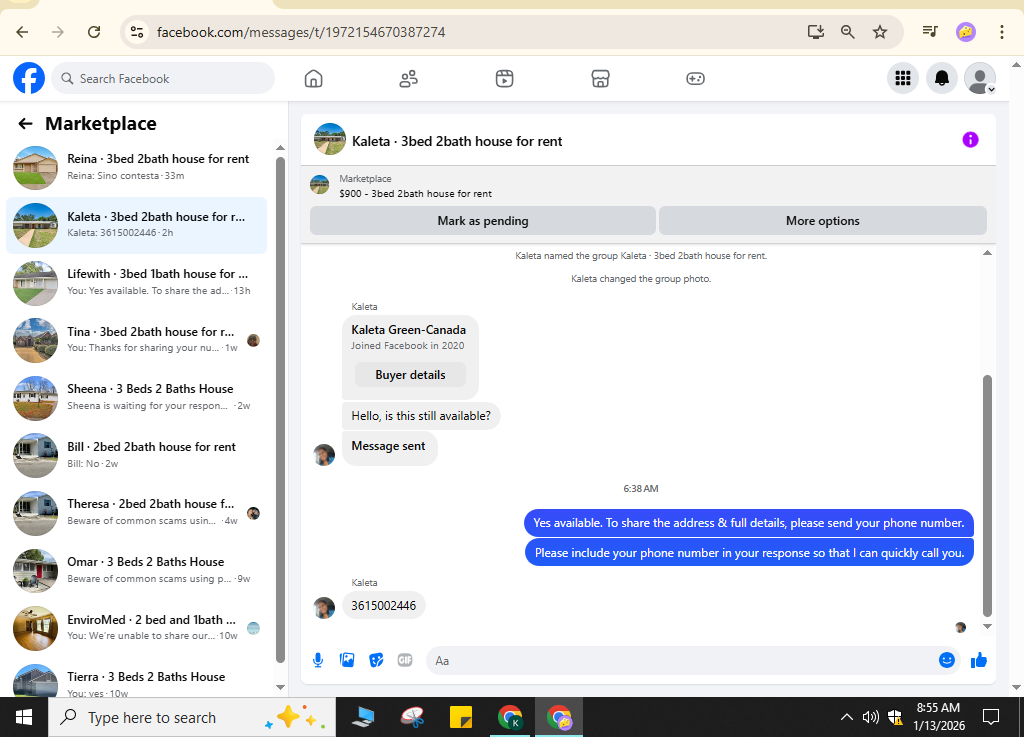The height and width of the screenshot is (737, 1024).
Task: Click chat messages scrollbar up arrow
Action: coord(987,253)
